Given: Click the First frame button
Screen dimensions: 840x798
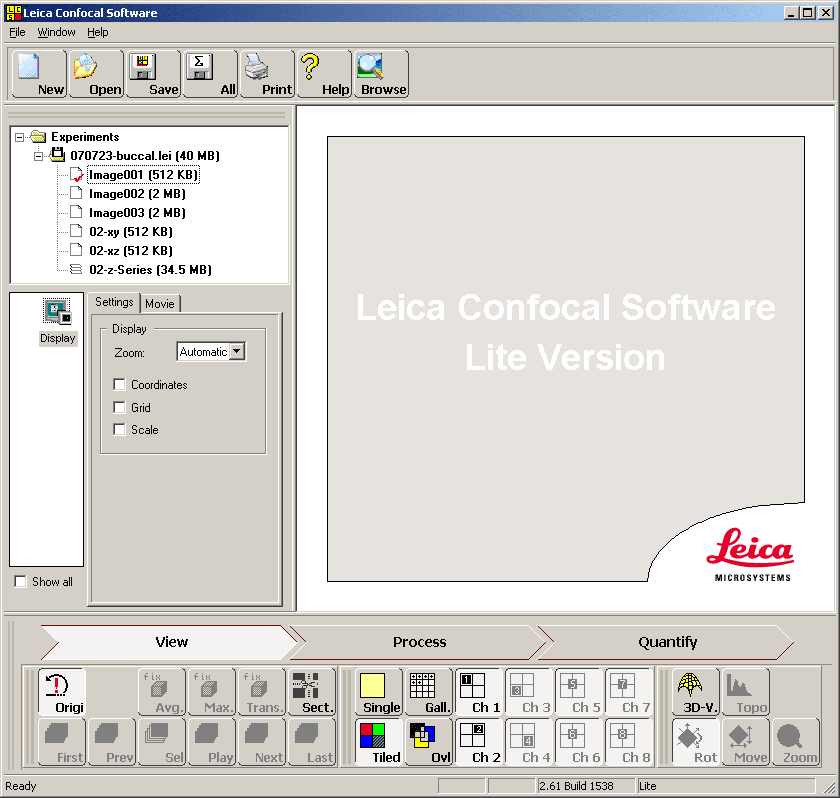Looking at the screenshot, I should point(62,742).
